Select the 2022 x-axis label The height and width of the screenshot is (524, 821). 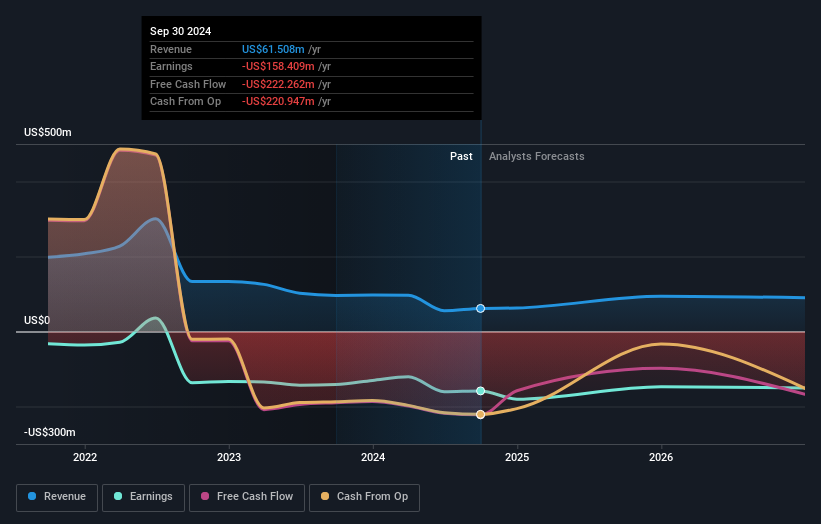click(x=85, y=457)
